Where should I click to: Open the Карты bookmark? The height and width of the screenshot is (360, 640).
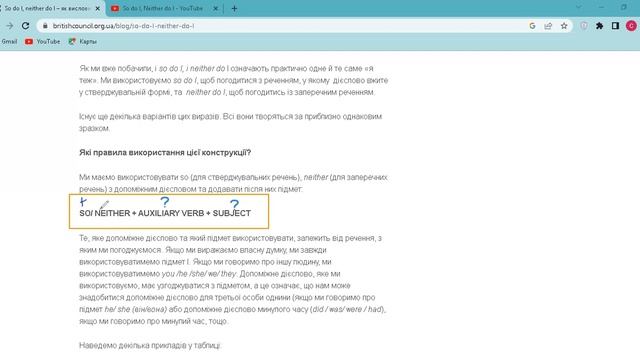click(x=83, y=42)
